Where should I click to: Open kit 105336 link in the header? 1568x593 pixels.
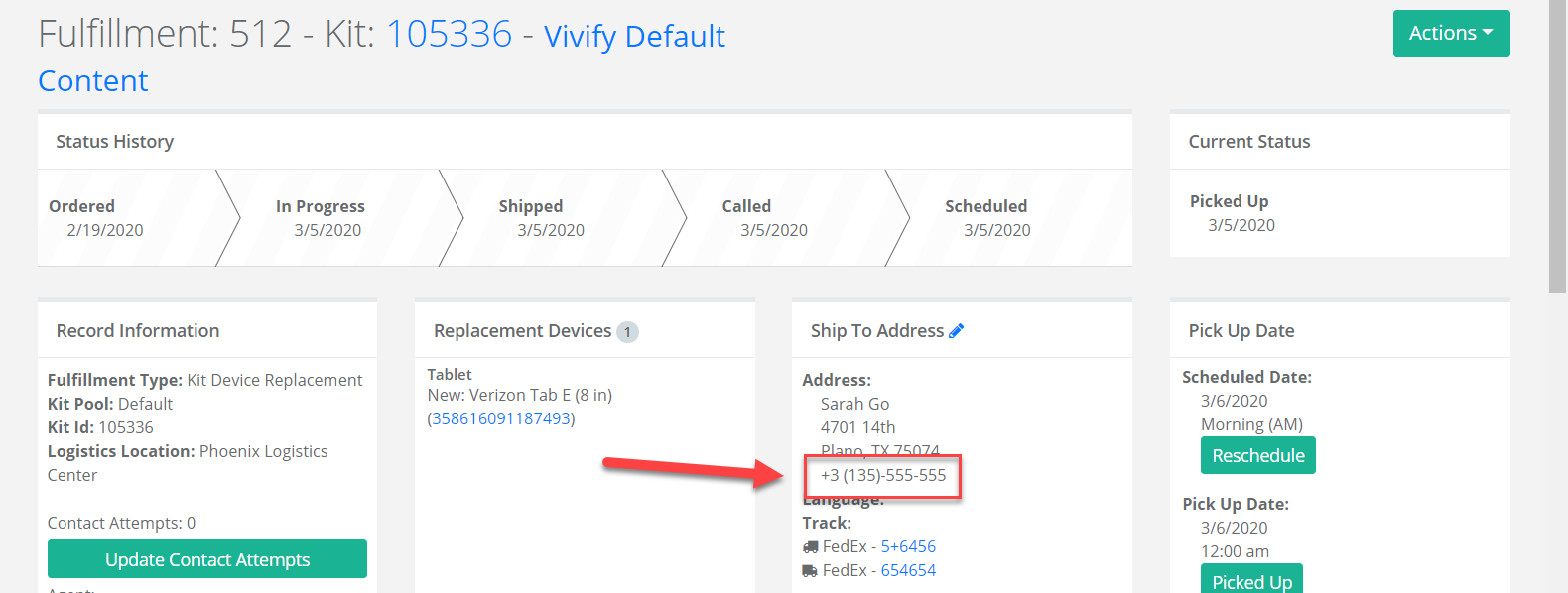pos(449,34)
